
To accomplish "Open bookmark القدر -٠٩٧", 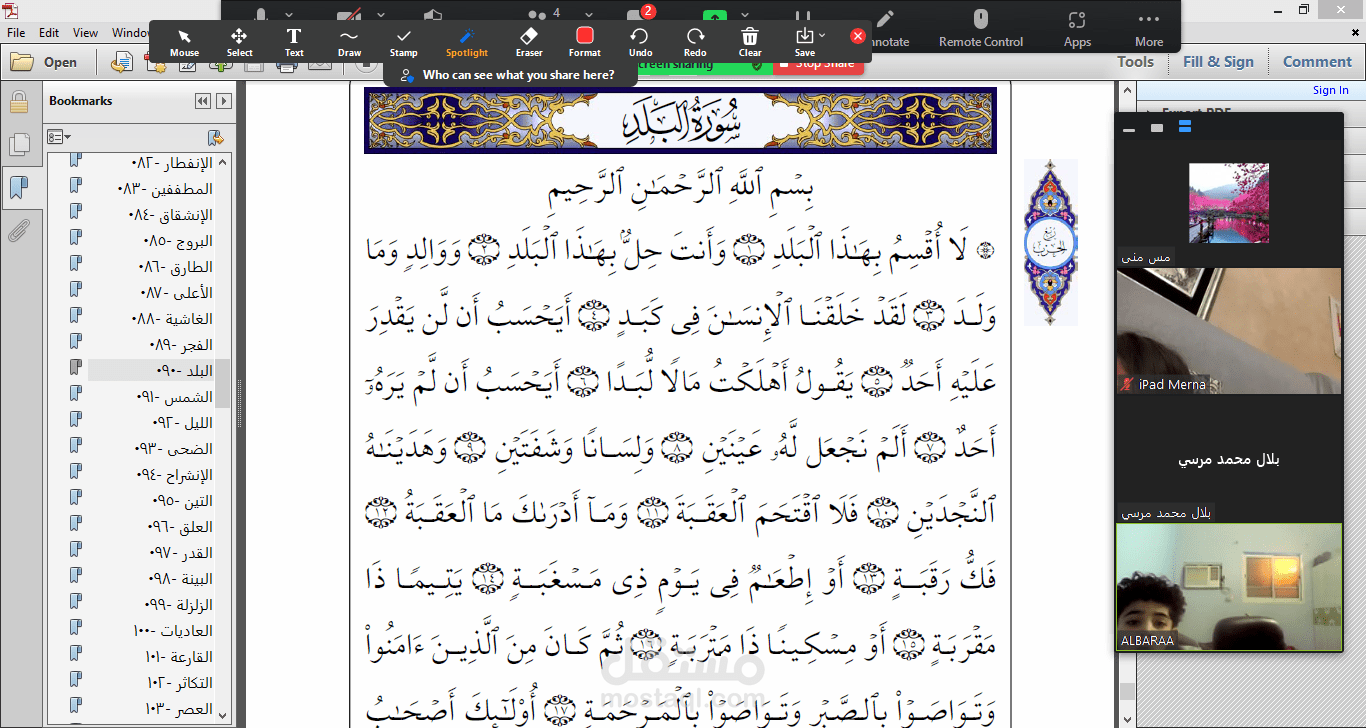I will click(182, 553).
